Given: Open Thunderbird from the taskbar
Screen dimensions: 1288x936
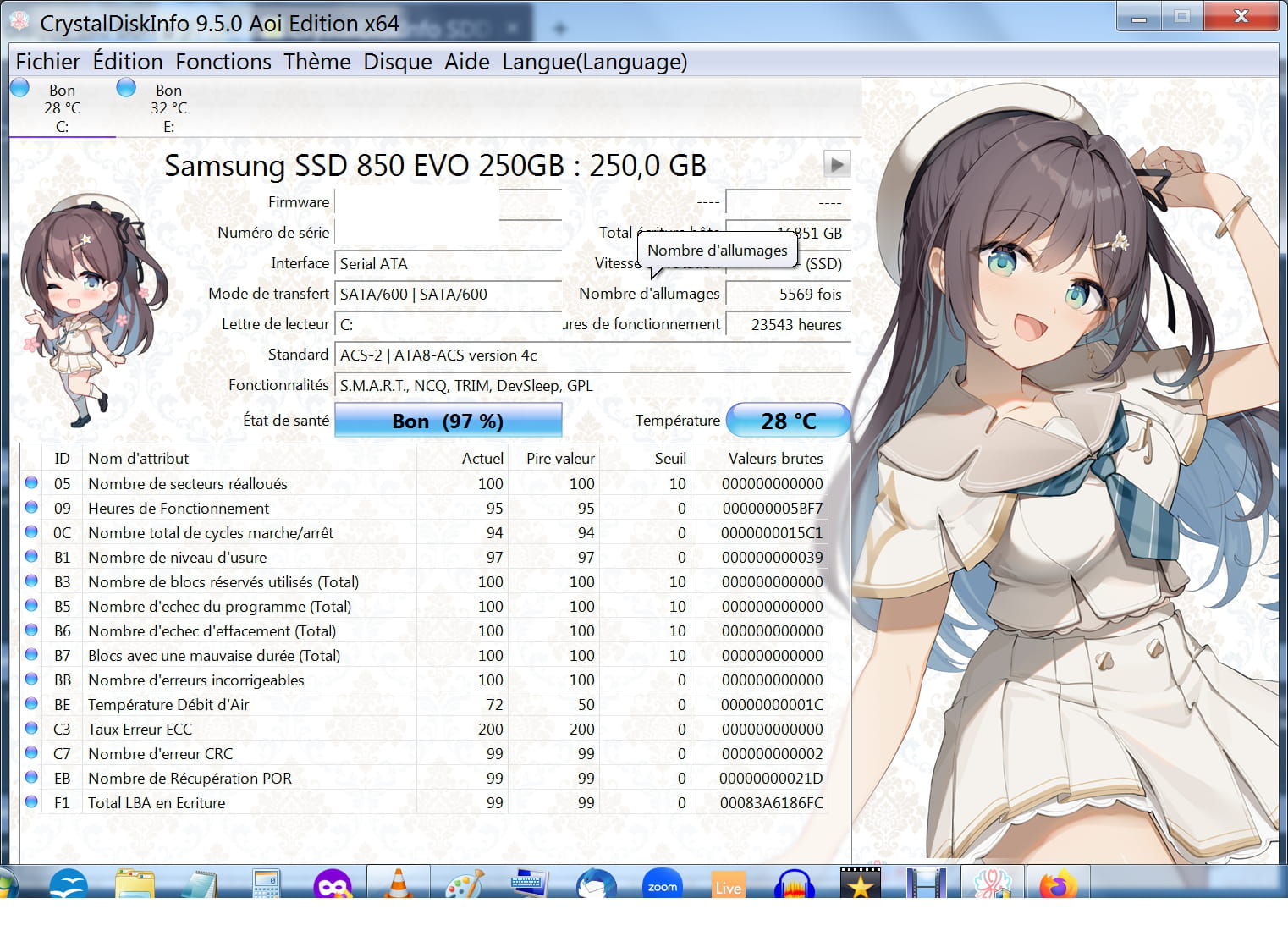Looking at the screenshot, I should pyautogui.click(x=597, y=883).
